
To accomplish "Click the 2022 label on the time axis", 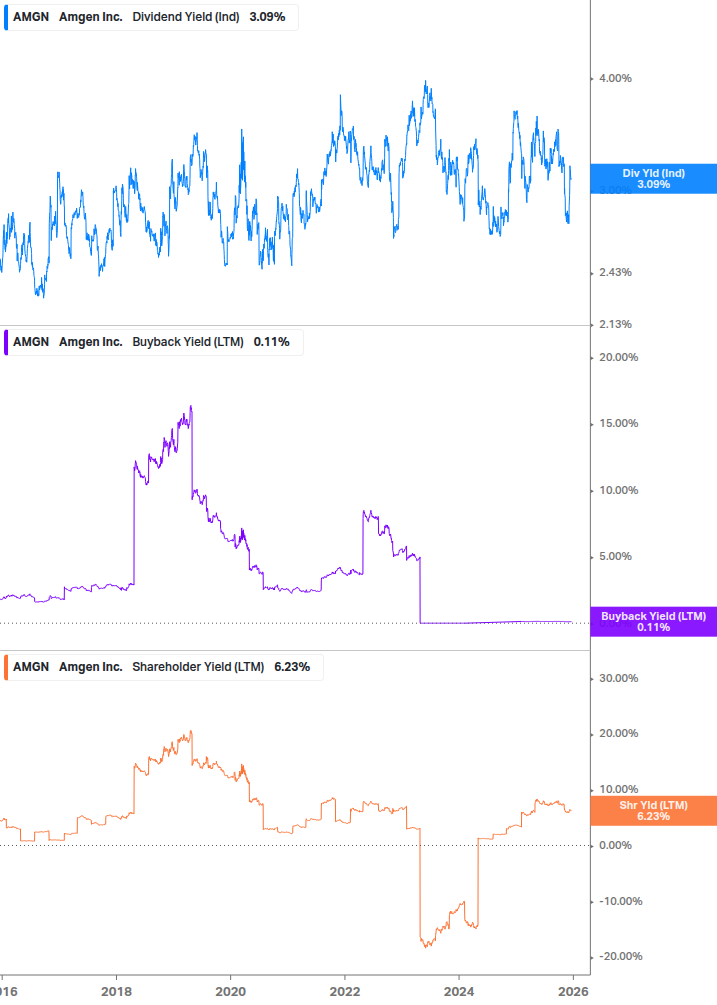I will click(345, 992).
